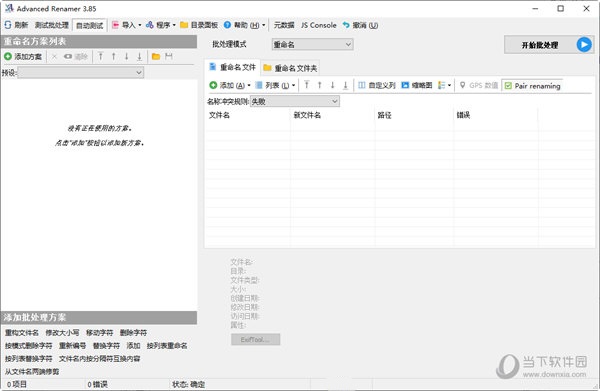
Task: Click the 路径 column header
Action: click(414, 115)
